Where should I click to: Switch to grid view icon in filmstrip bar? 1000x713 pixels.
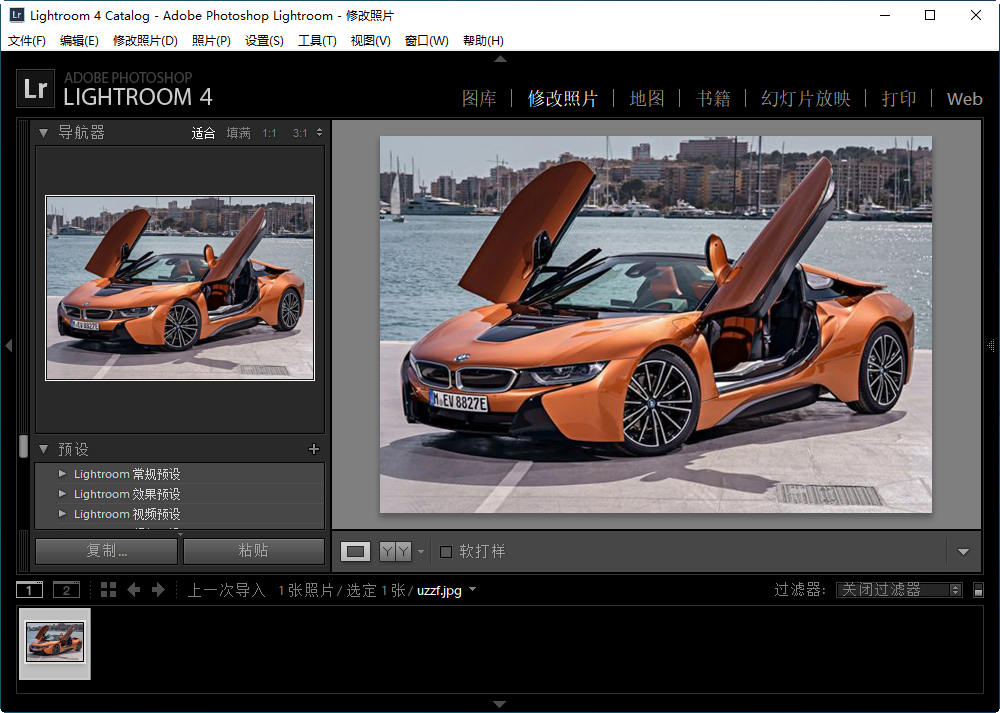pyautogui.click(x=108, y=590)
